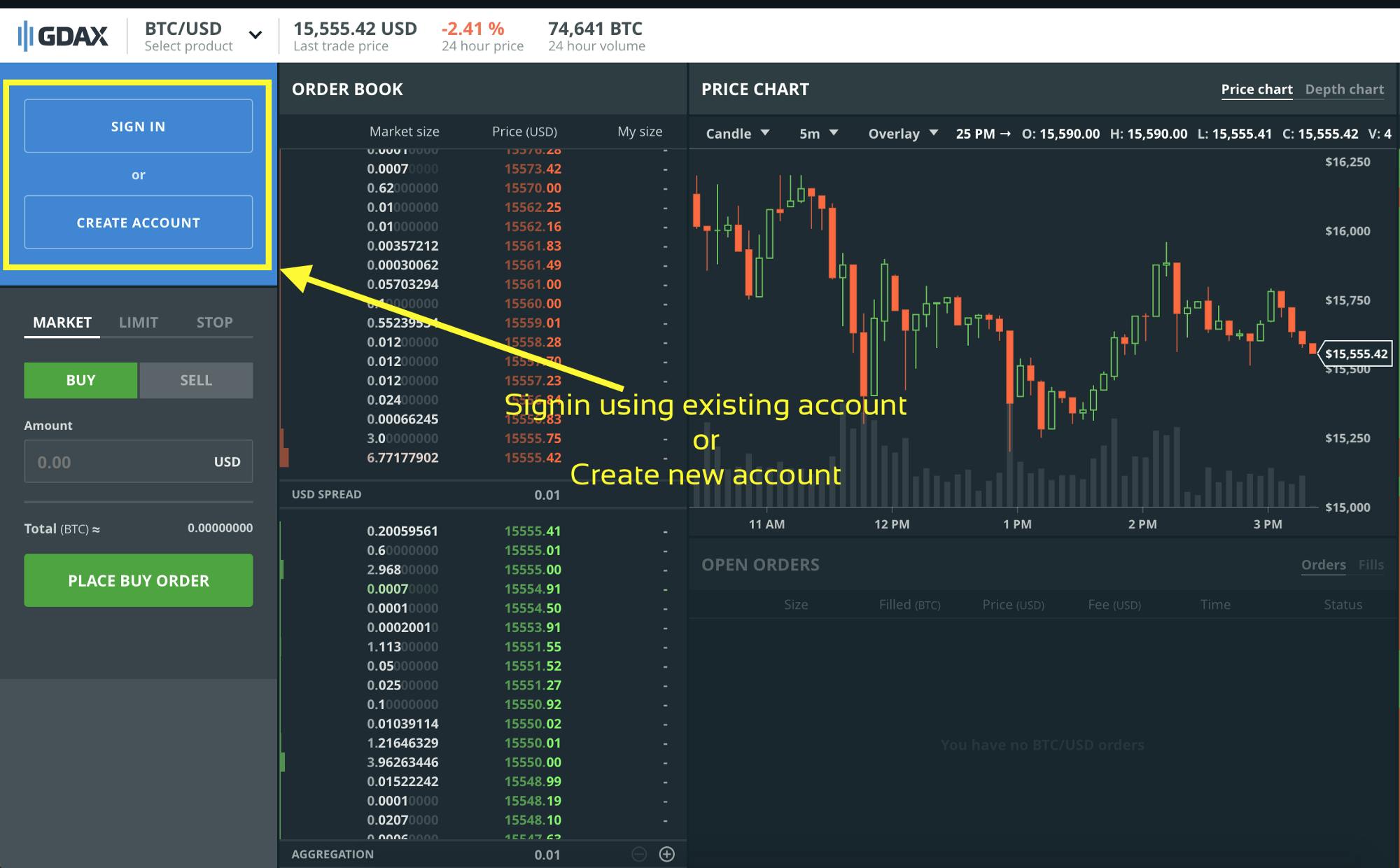Click the PLACE BUY ORDER button
1400x868 pixels.
138,580
